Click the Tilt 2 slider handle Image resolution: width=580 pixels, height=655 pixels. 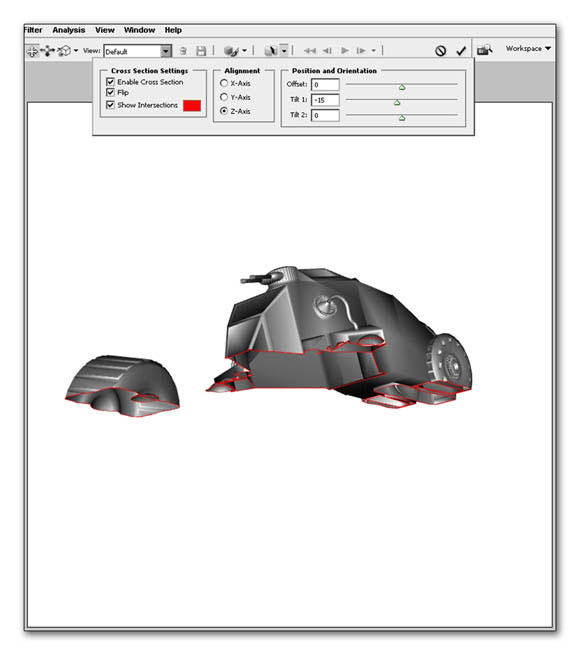click(x=402, y=118)
